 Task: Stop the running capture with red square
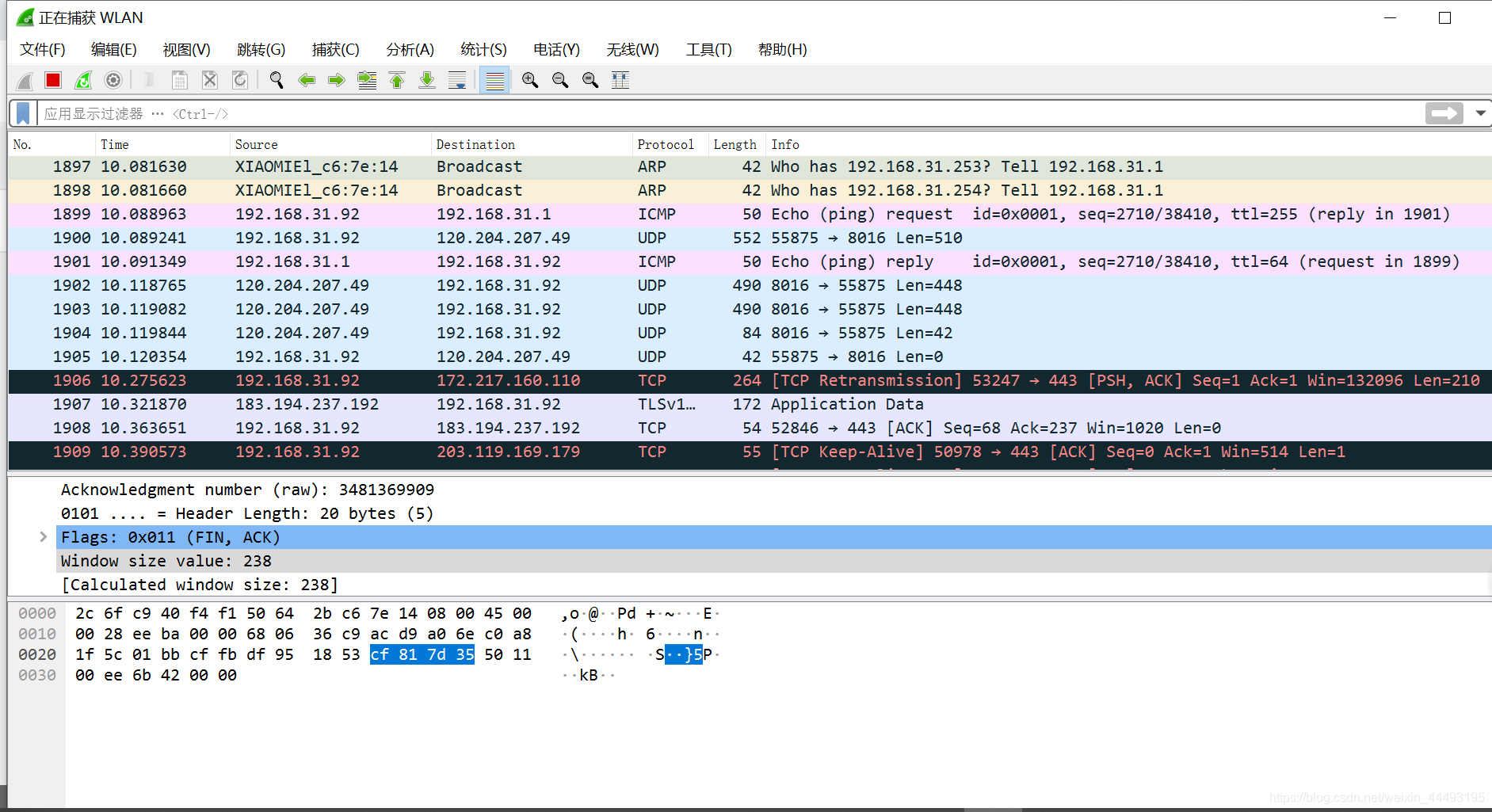point(53,80)
